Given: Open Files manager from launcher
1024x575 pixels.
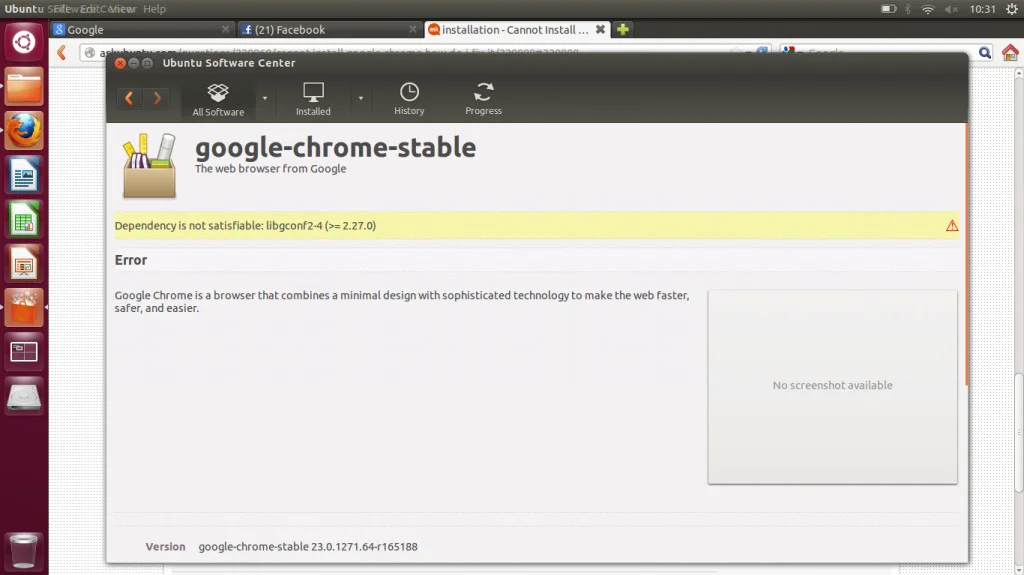Looking at the screenshot, I should pyautogui.click(x=24, y=86).
